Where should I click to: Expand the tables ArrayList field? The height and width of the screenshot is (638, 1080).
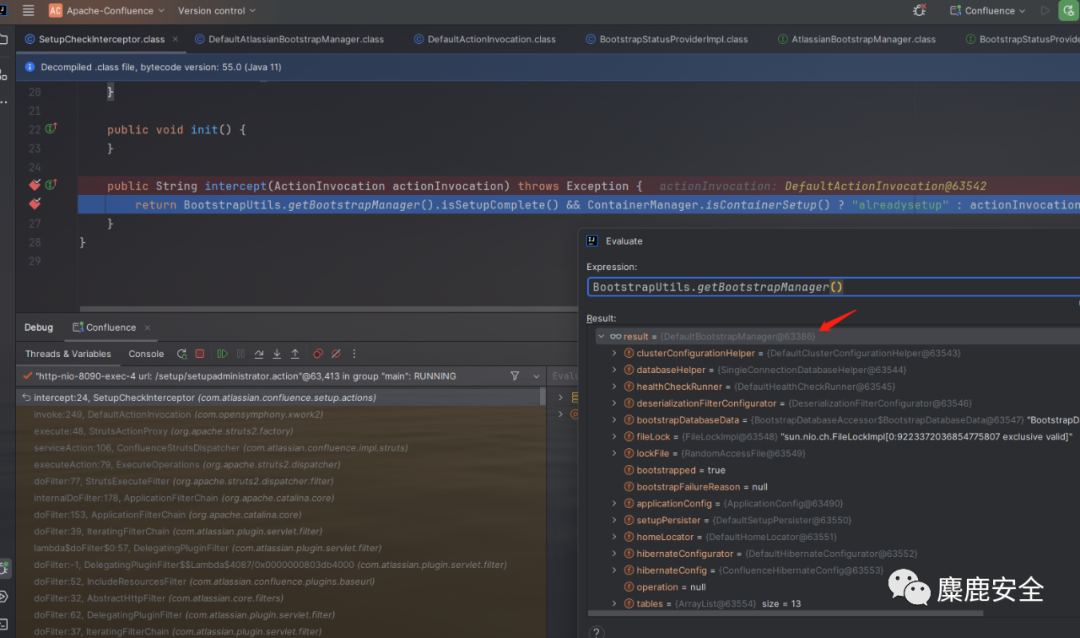click(x=614, y=604)
